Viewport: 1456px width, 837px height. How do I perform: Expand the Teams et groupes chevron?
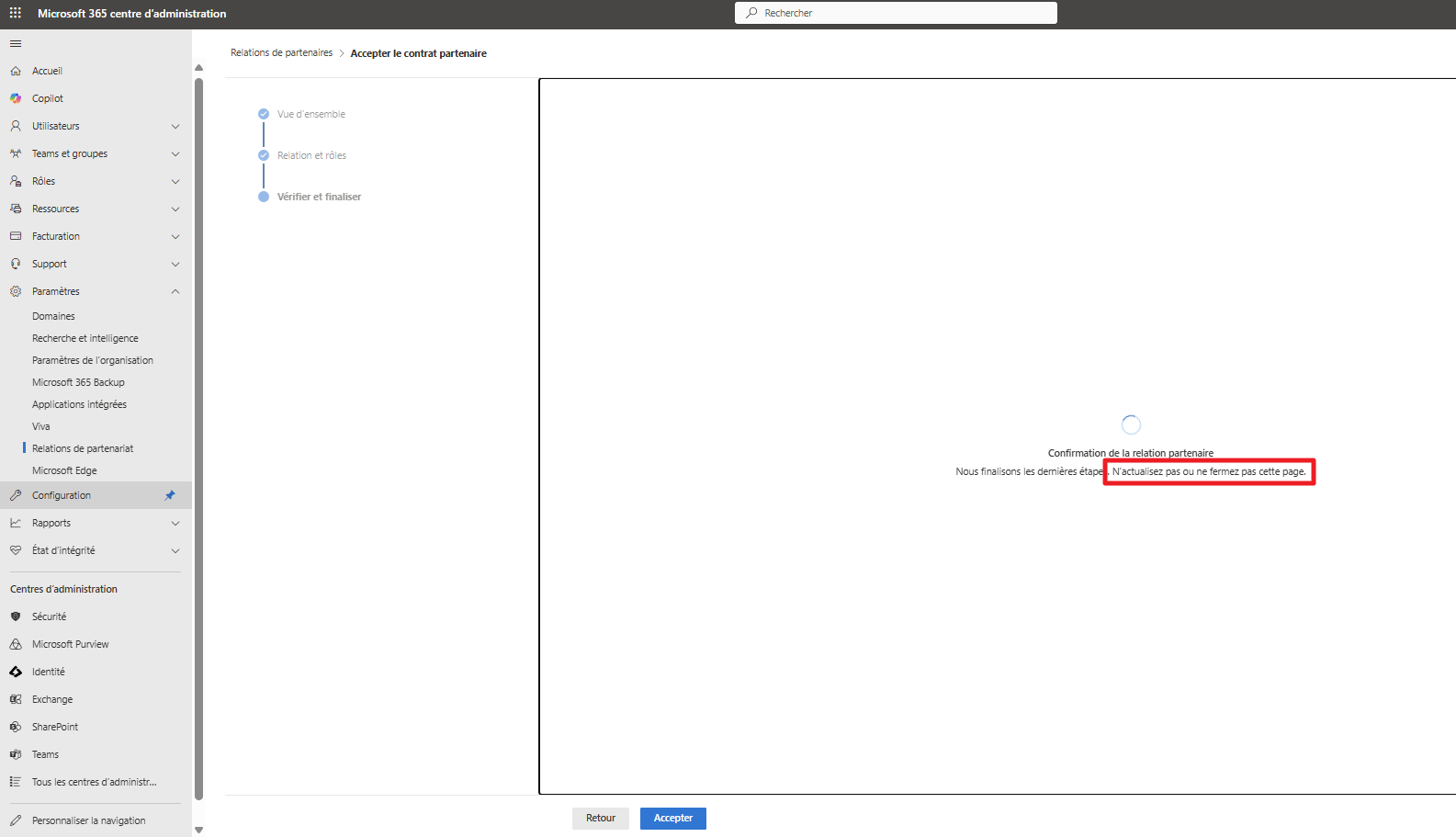(175, 153)
